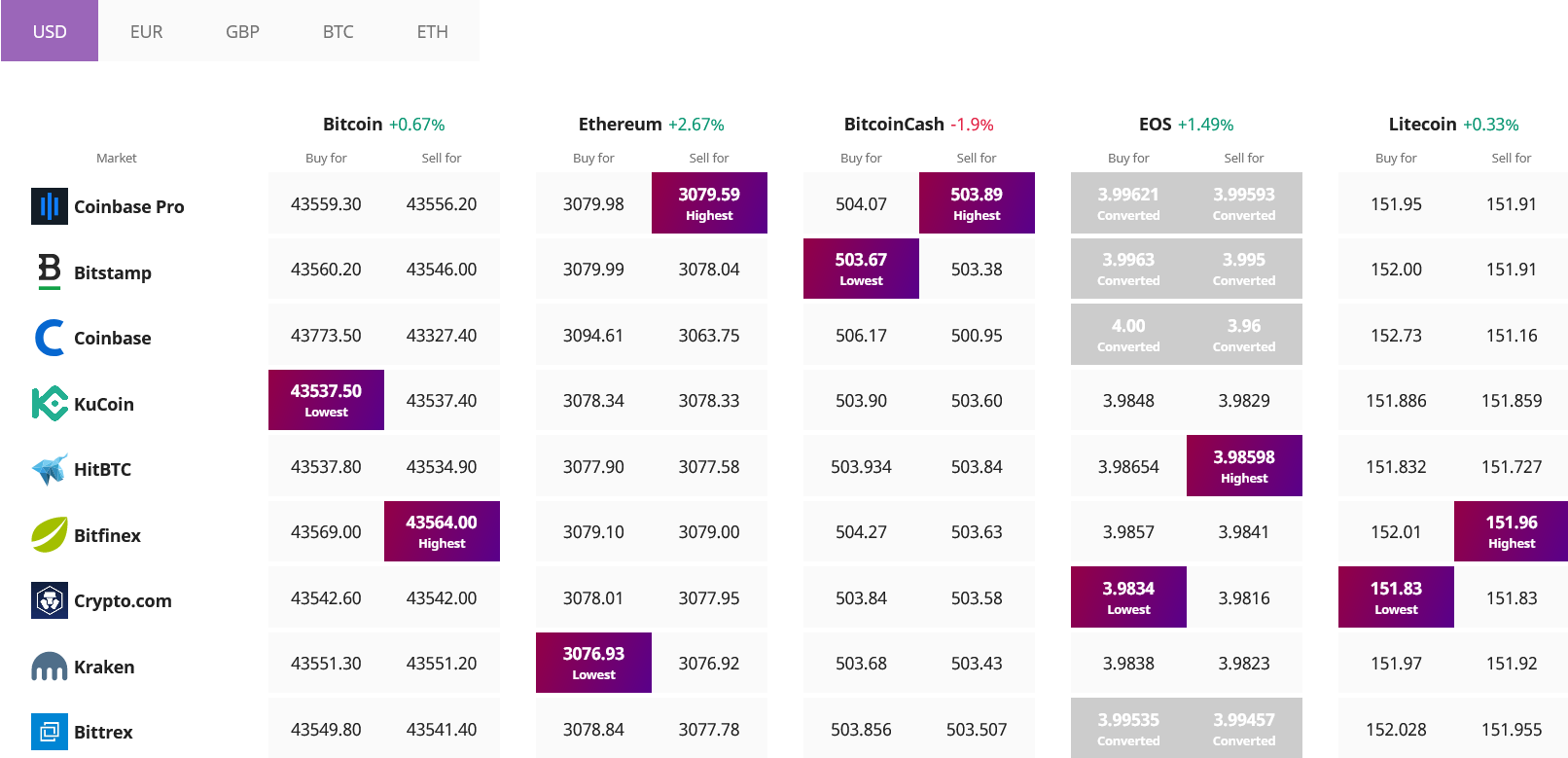Select Coinbase Pro highest BitcoinCash sell 503.89

(x=977, y=203)
